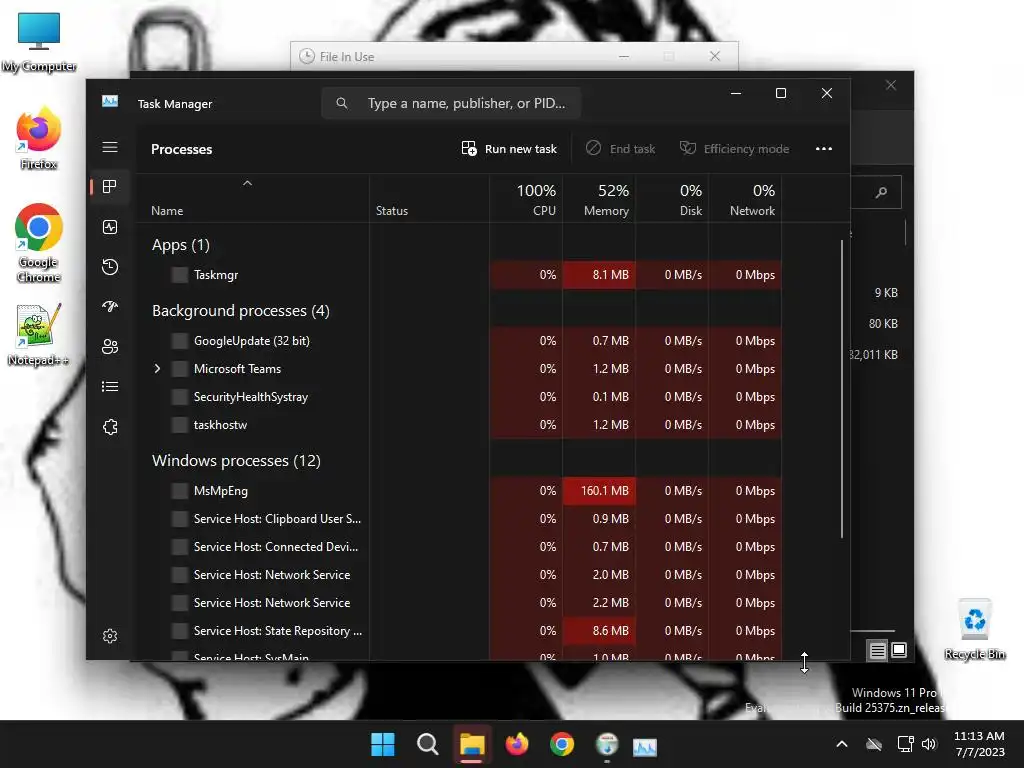
Task: Click the network icon in the system tray
Action: pyautogui.click(x=905, y=744)
